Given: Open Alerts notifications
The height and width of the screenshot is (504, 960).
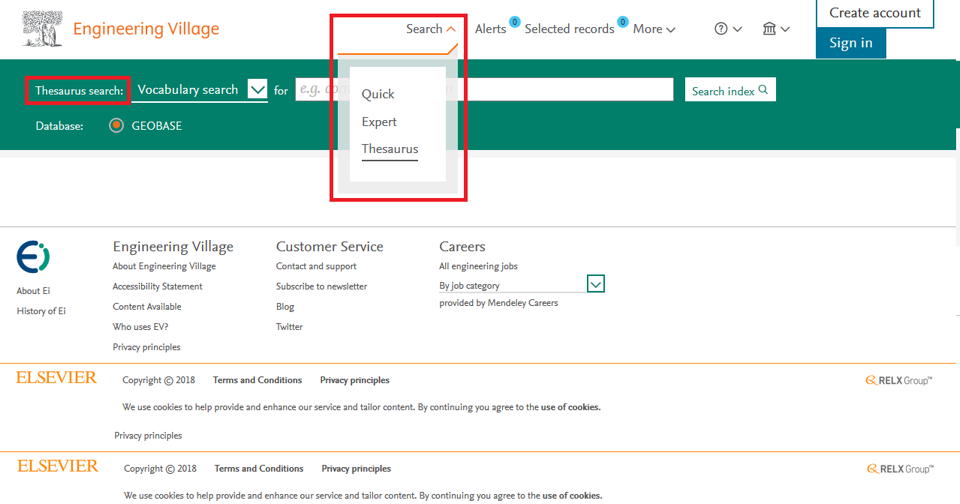Looking at the screenshot, I should click(x=490, y=29).
